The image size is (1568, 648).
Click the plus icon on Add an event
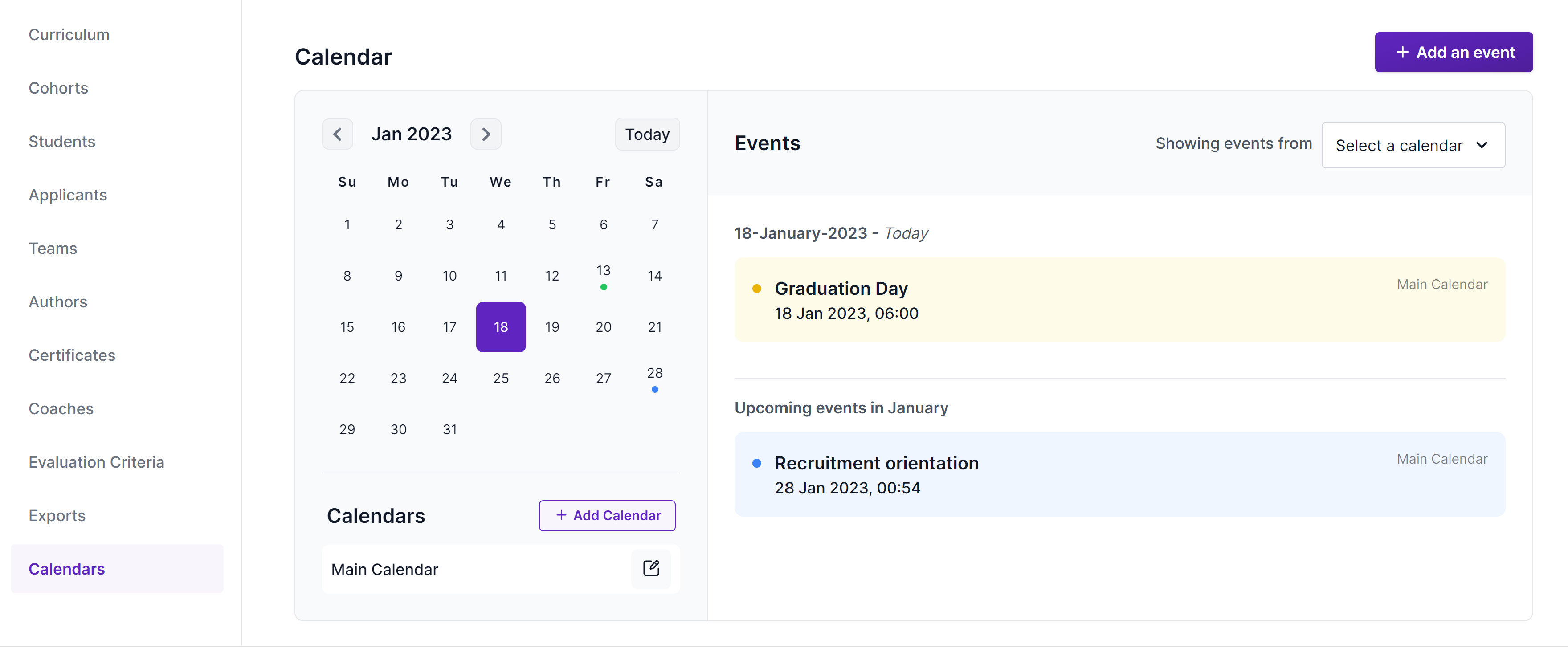1403,52
